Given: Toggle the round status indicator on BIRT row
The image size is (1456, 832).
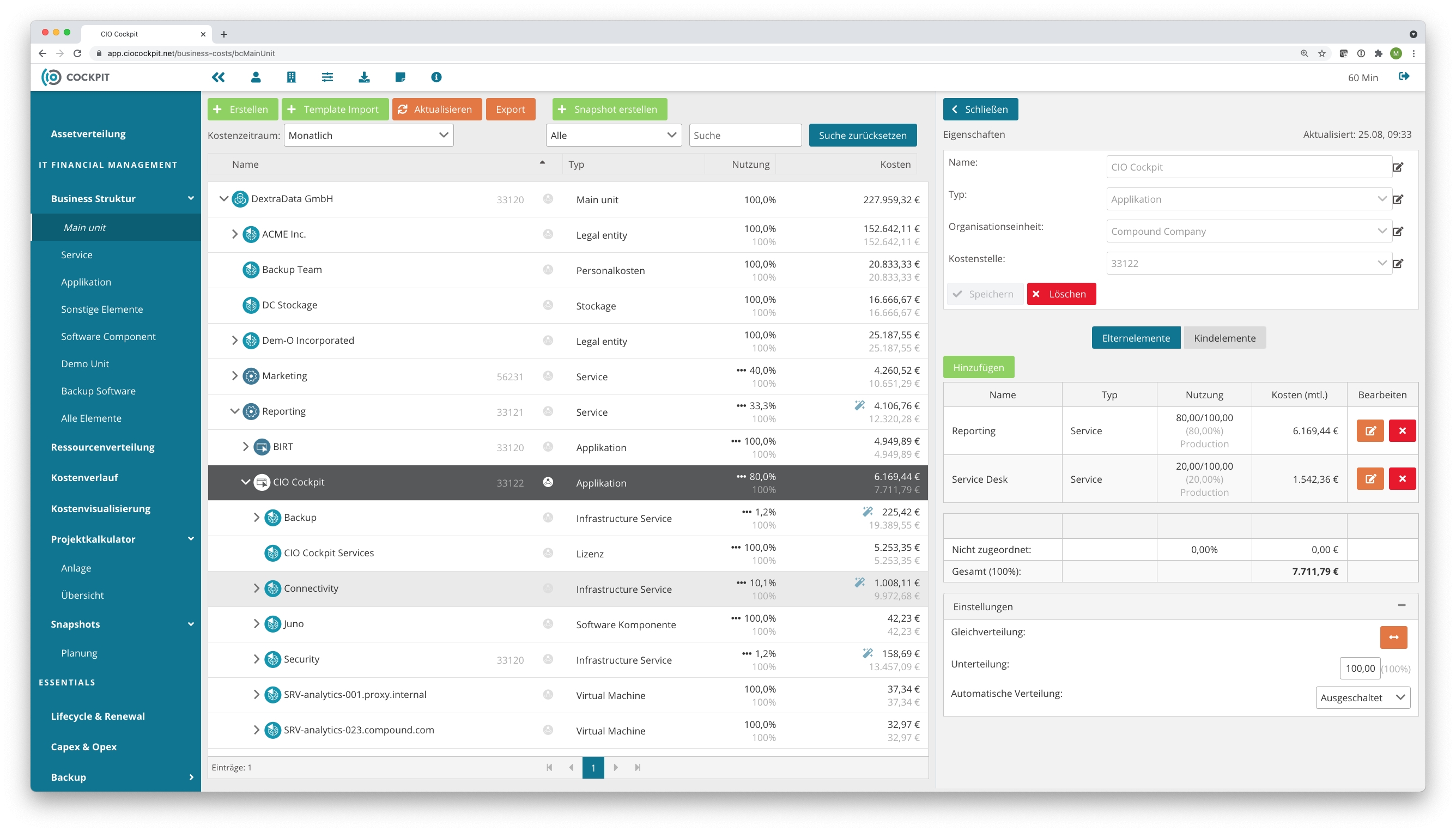Looking at the screenshot, I should pyautogui.click(x=548, y=447).
